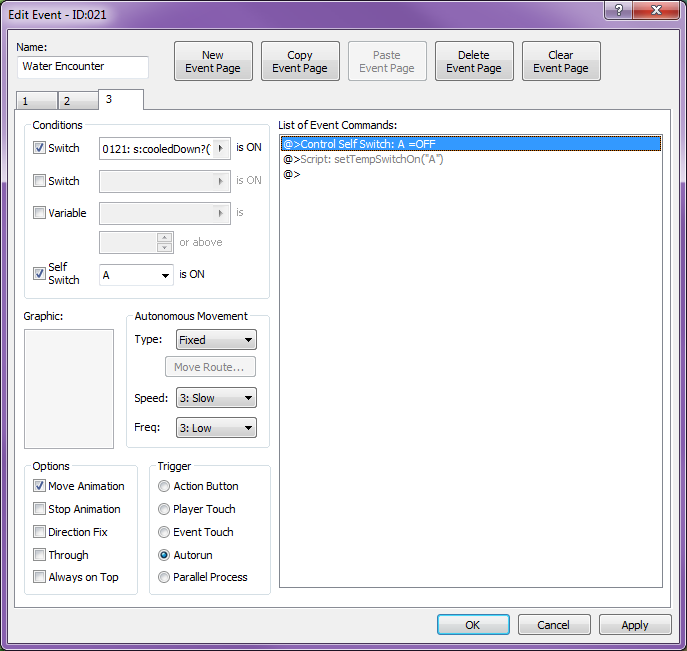Enable the Through option
The width and height of the screenshot is (687, 651).
coord(40,555)
